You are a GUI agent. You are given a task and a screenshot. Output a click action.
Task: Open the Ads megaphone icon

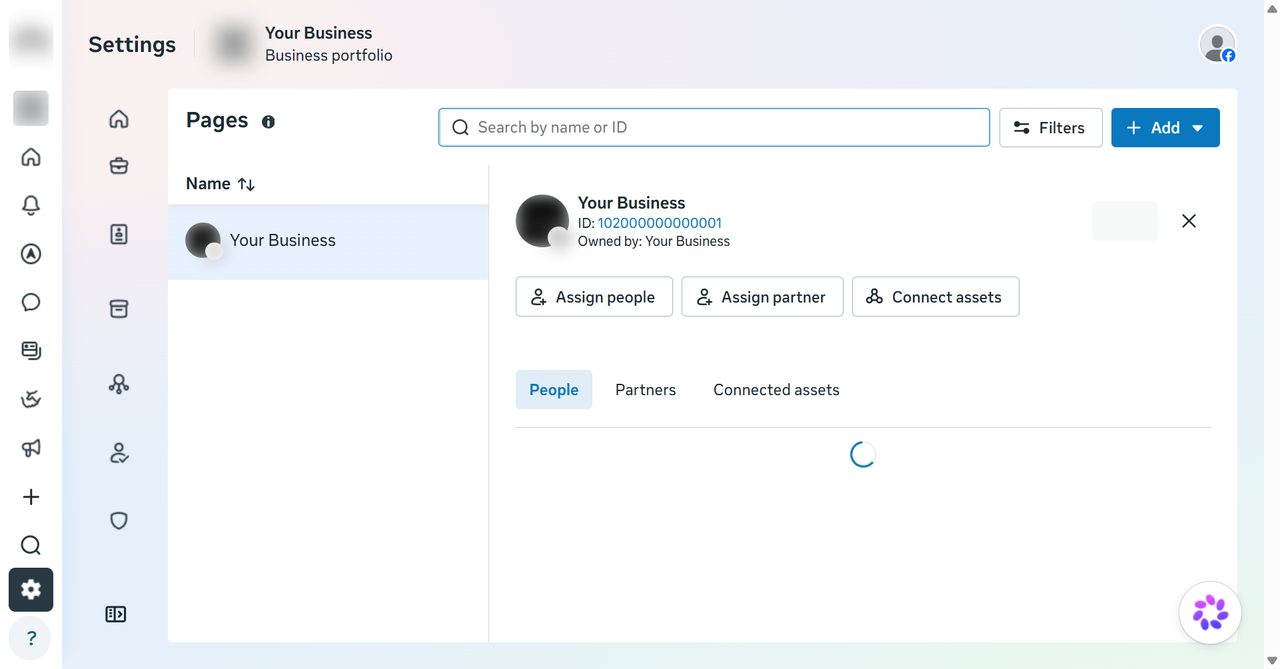(x=31, y=448)
